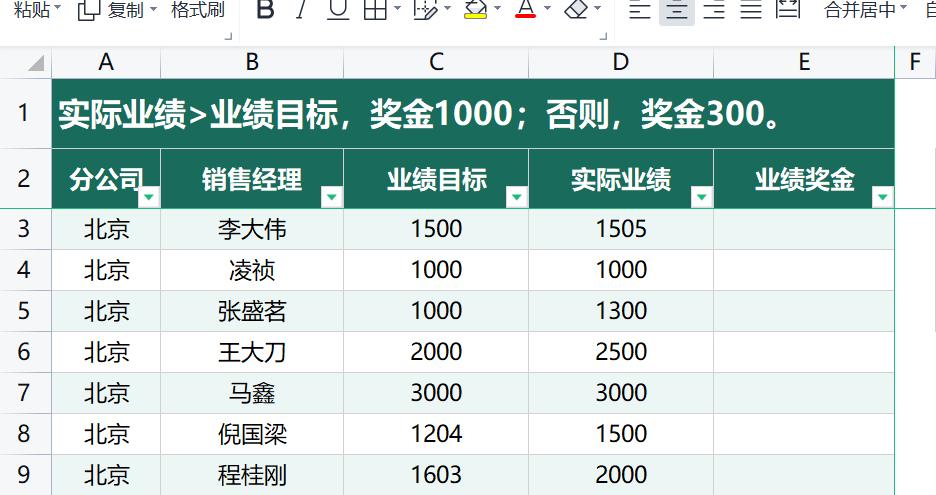
Task: Apply the yellow fill color bucket
Action: (x=476, y=9)
